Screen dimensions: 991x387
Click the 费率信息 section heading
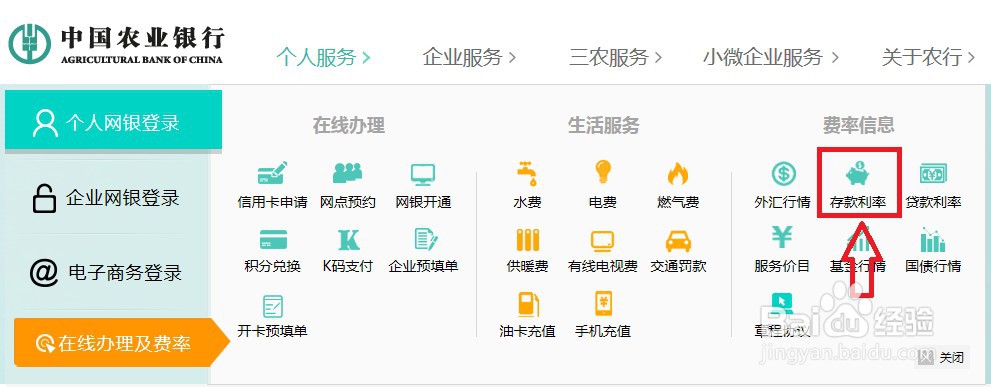click(x=858, y=125)
